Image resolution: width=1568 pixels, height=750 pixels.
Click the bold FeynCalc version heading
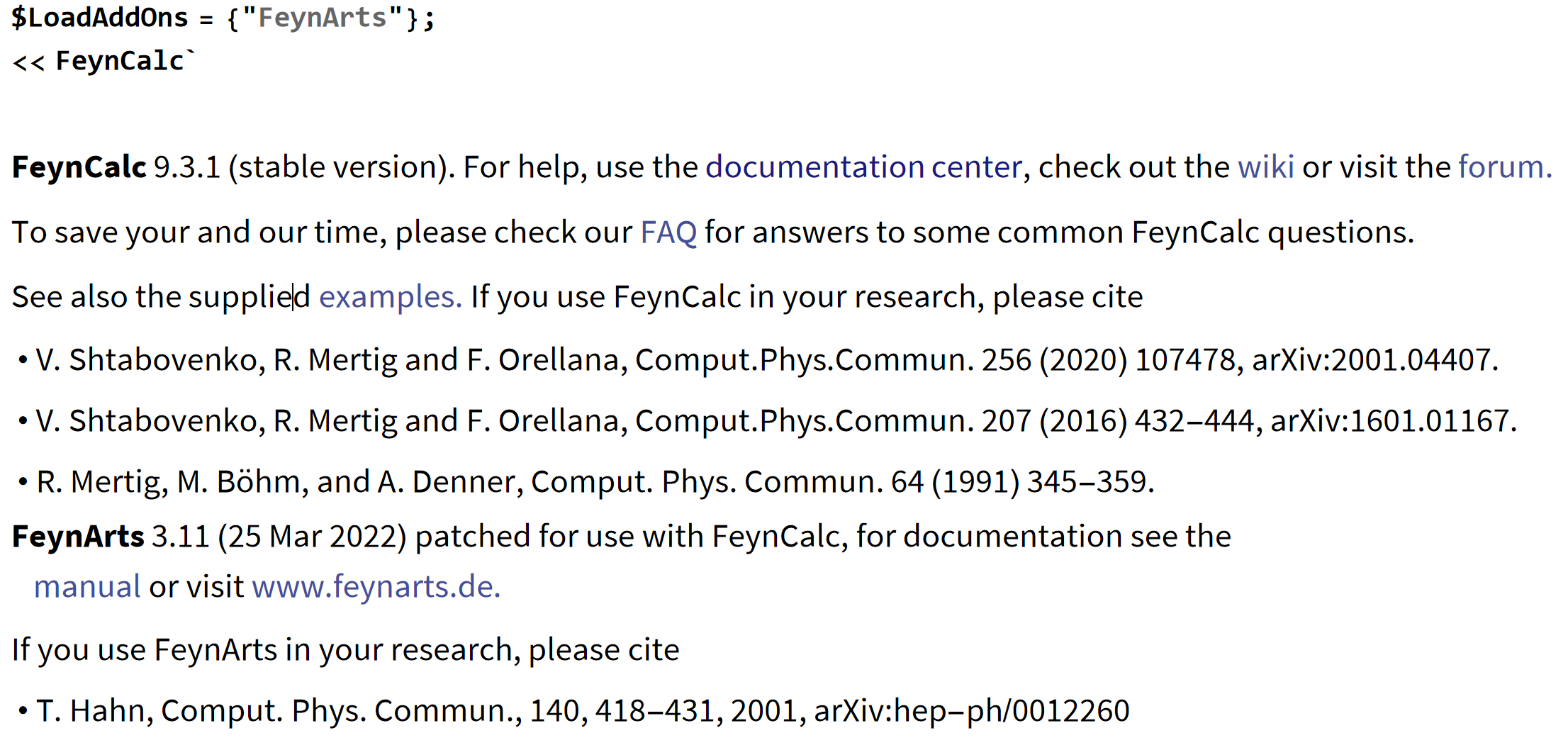(79, 167)
